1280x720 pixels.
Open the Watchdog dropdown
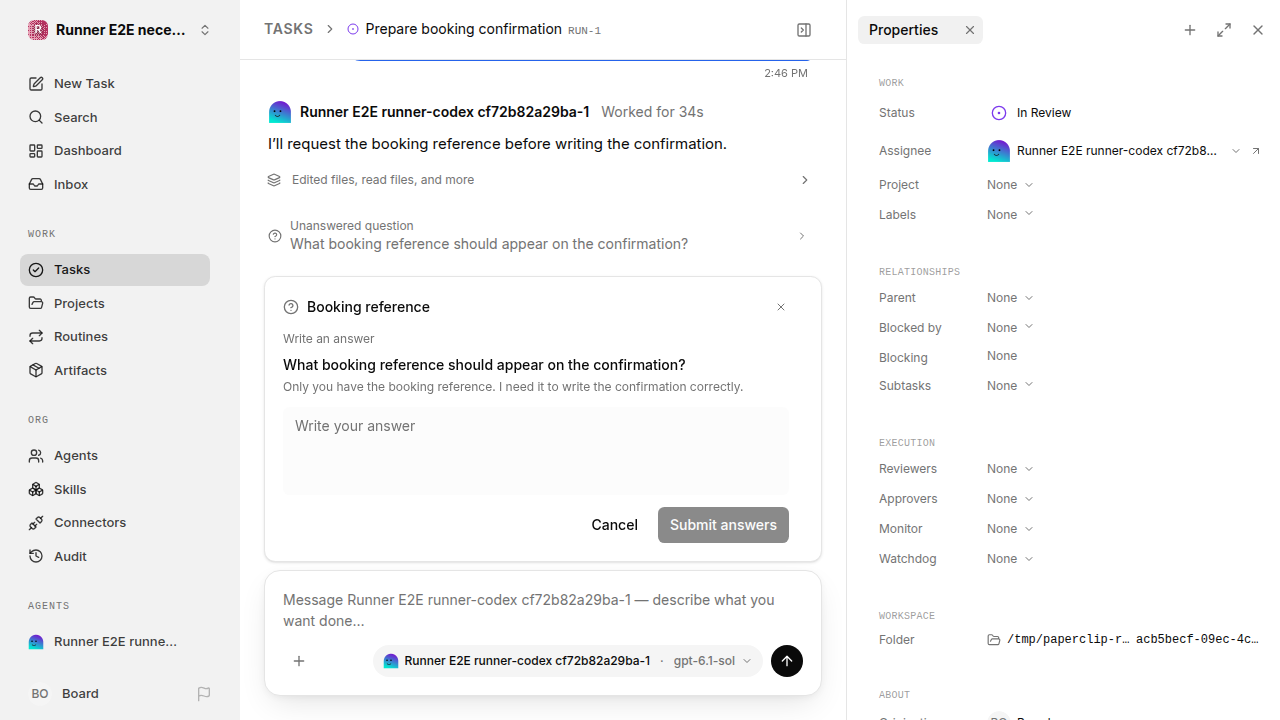pos(1010,559)
